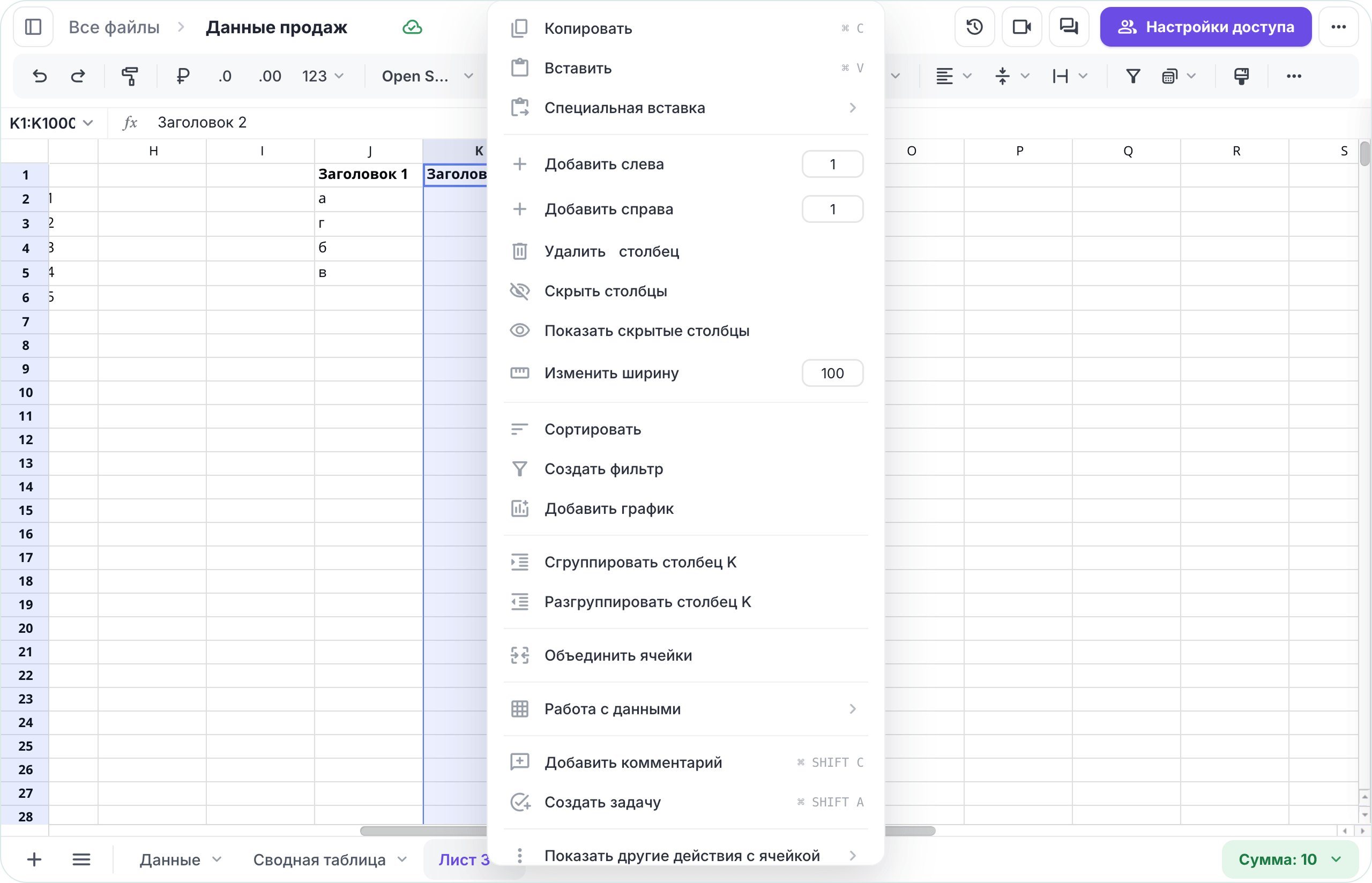Choose Копировать in context menu

pyautogui.click(x=685, y=28)
